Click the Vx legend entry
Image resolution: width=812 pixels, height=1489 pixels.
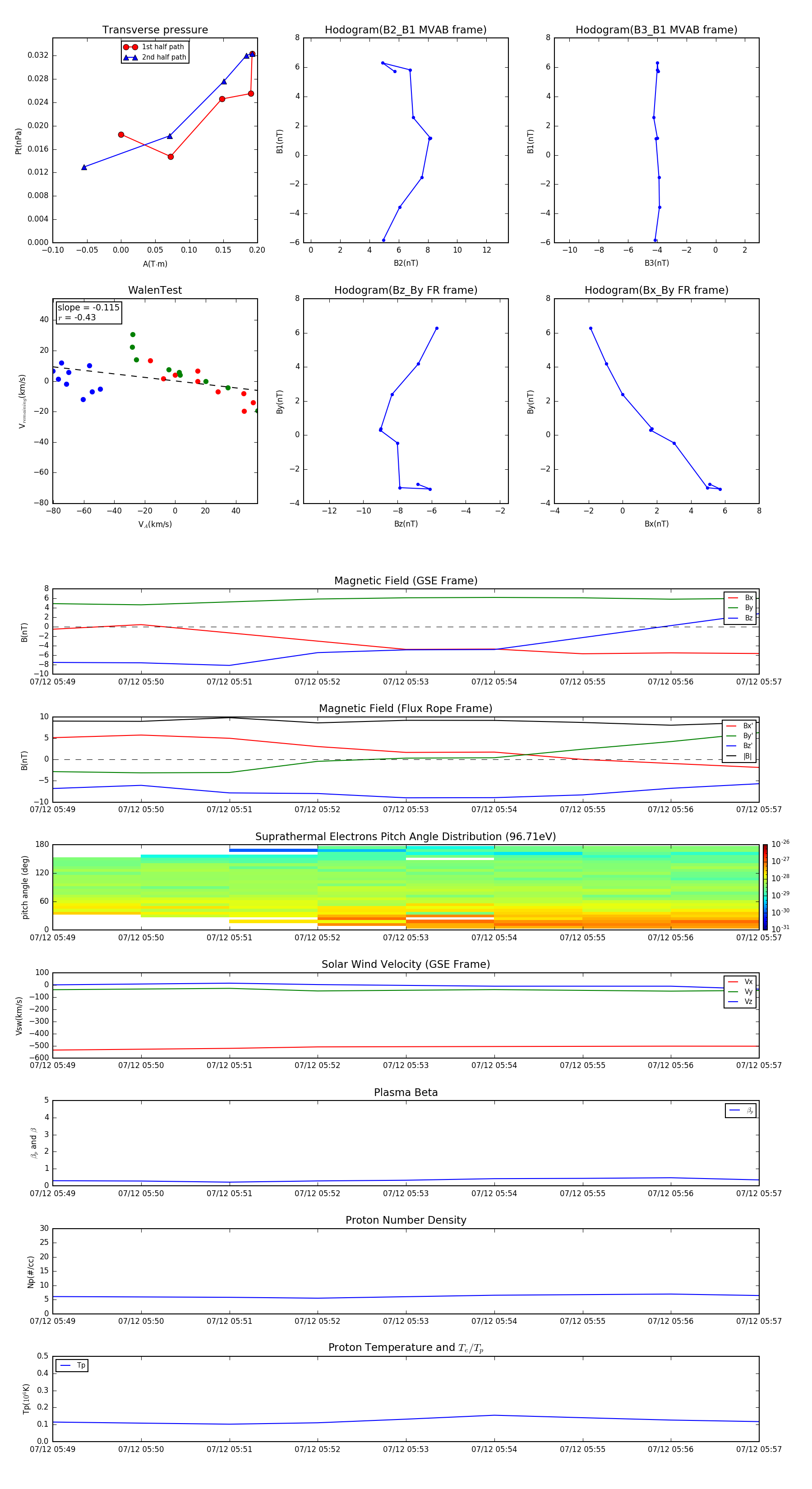[740, 981]
